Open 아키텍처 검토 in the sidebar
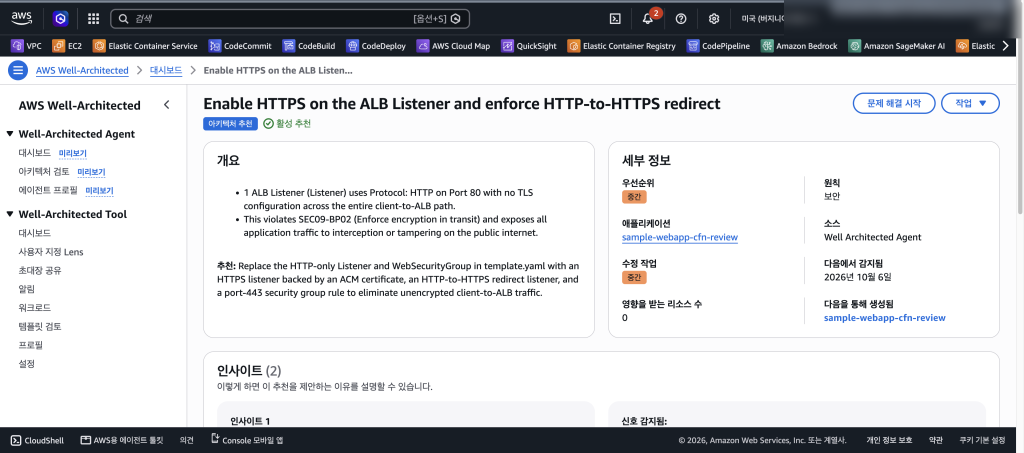The image size is (1024, 453). [44, 172]
